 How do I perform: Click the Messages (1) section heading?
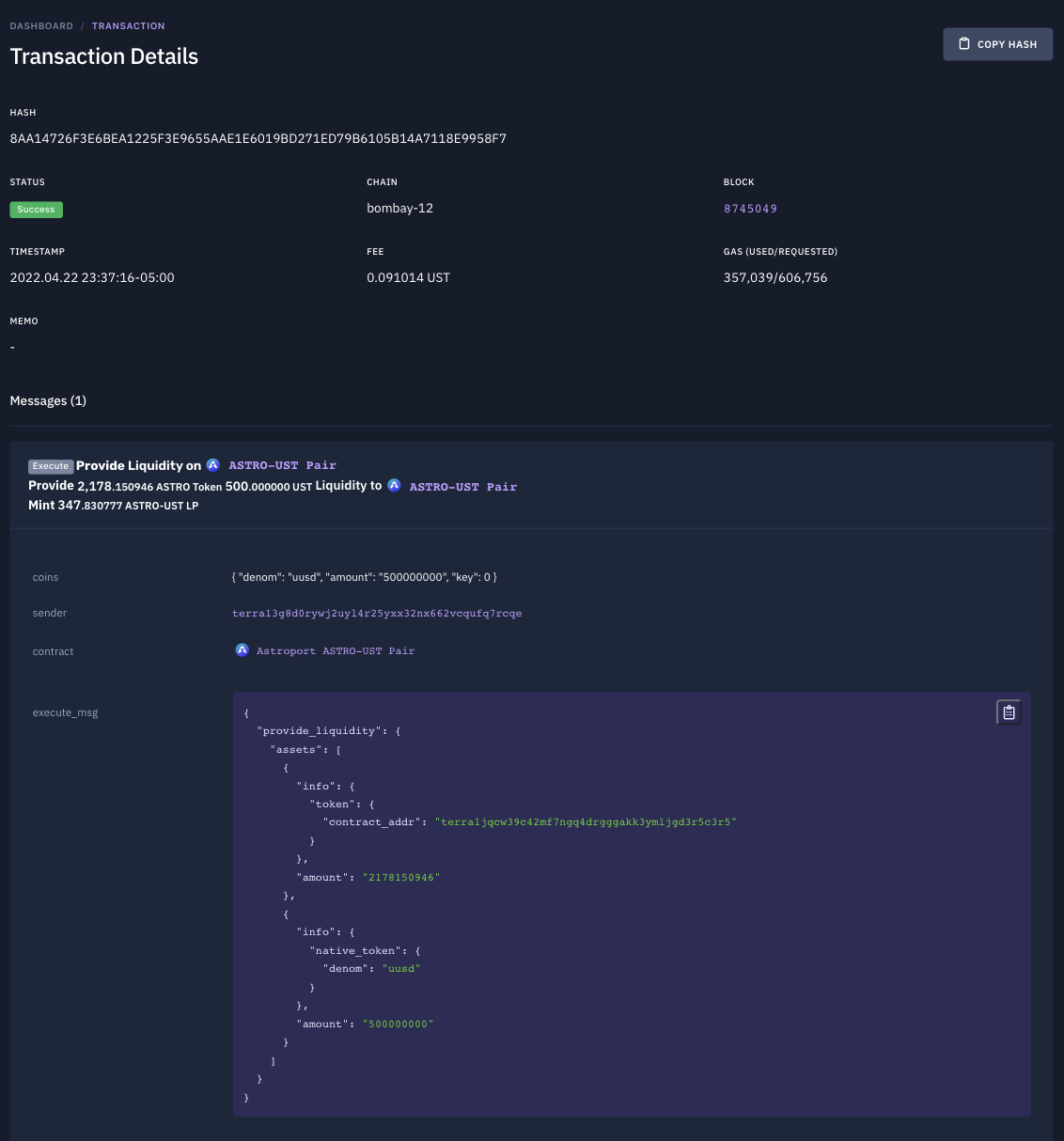(x=48, y=400)
